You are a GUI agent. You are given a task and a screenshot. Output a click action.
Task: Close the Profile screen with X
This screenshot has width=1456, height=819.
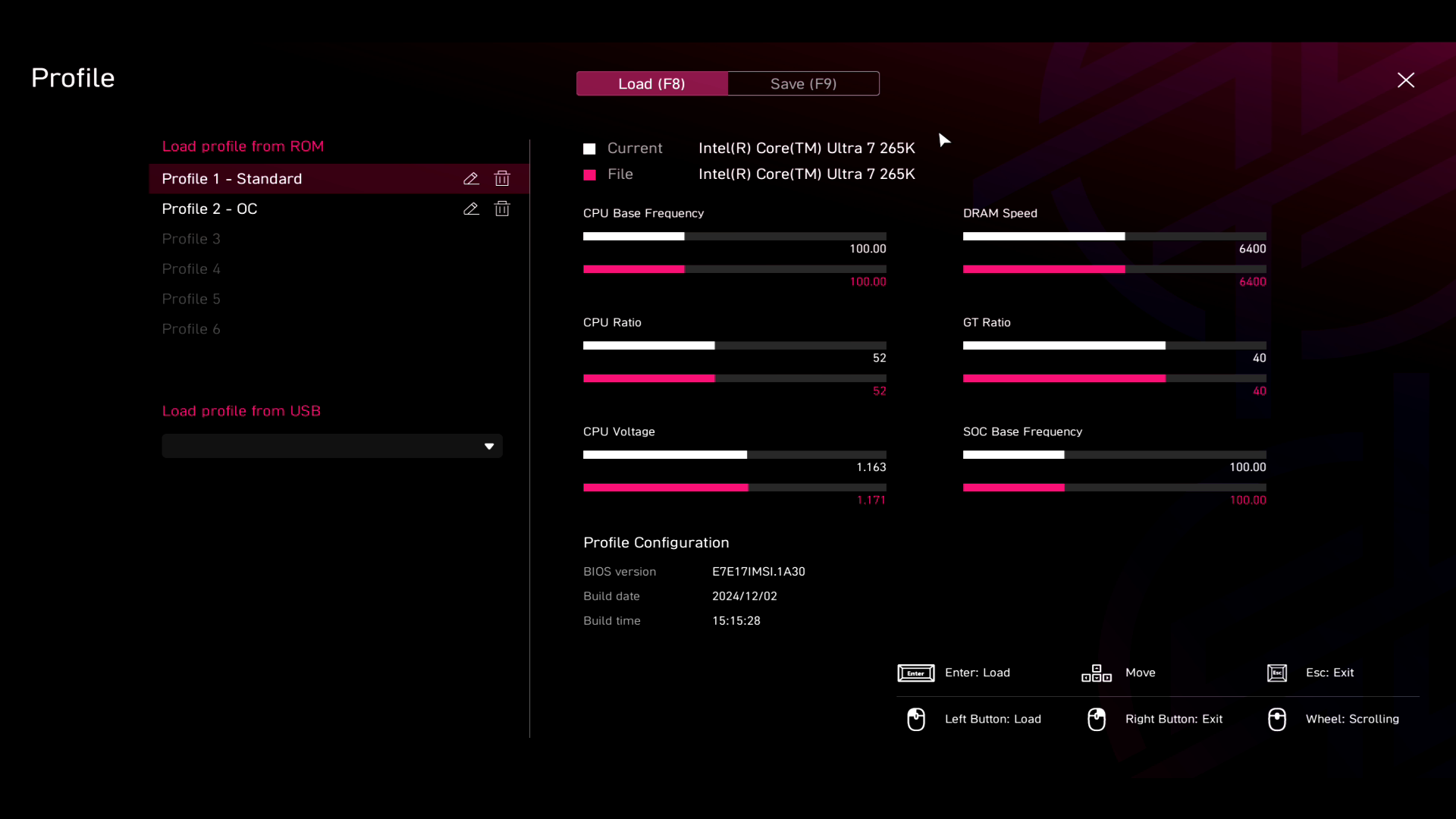pyautogui.click(x=1405, y=80)
